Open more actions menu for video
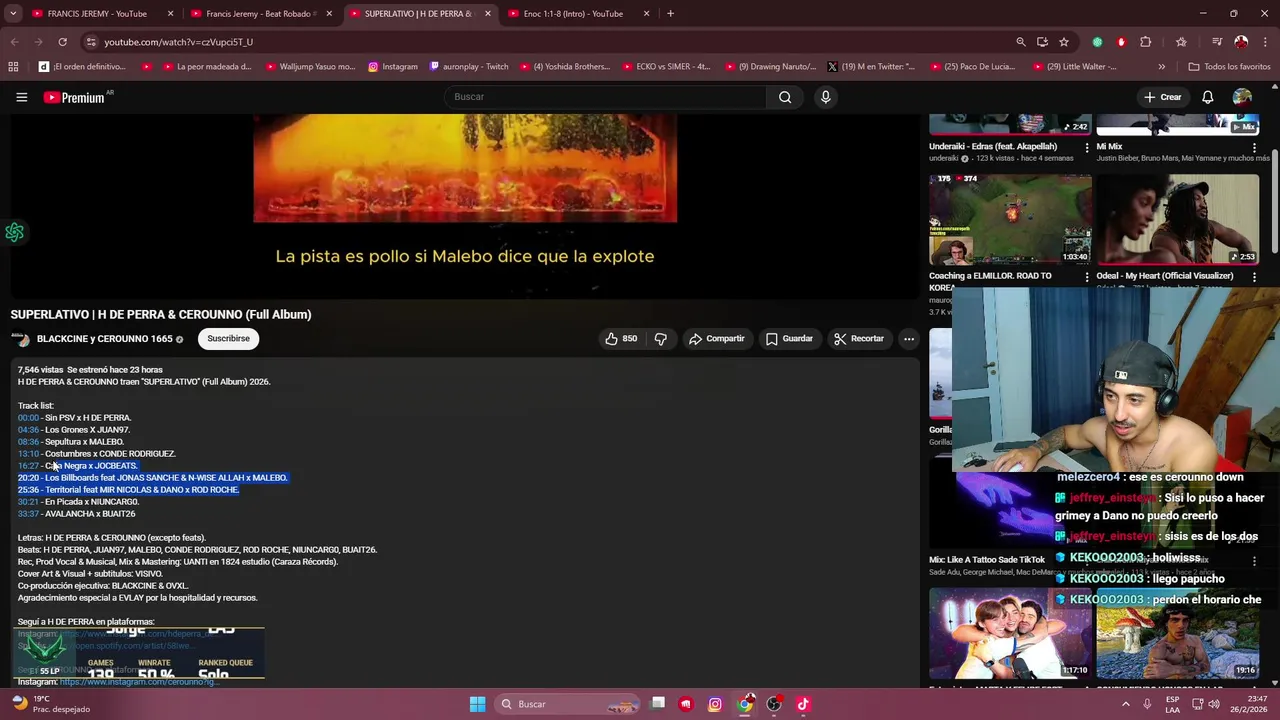The height and width of the screenshot is (720, 1280). coord(909,339)
